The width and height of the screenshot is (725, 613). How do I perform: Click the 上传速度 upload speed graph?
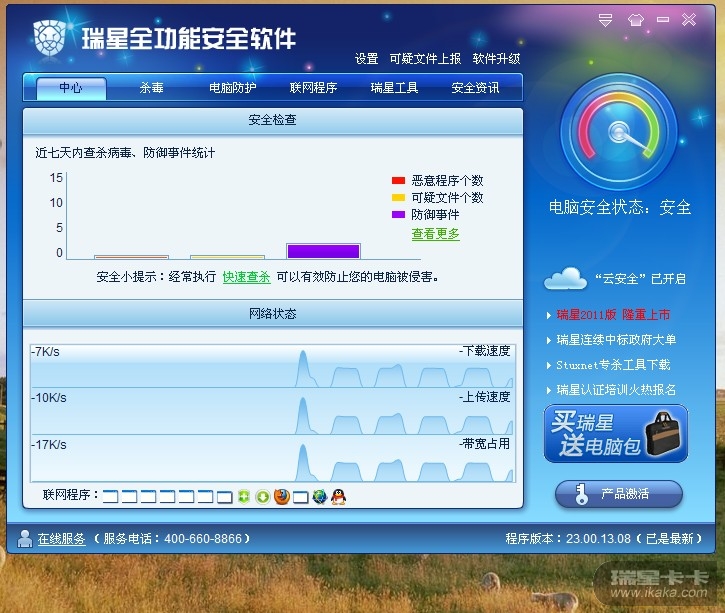tap(273, 411)
